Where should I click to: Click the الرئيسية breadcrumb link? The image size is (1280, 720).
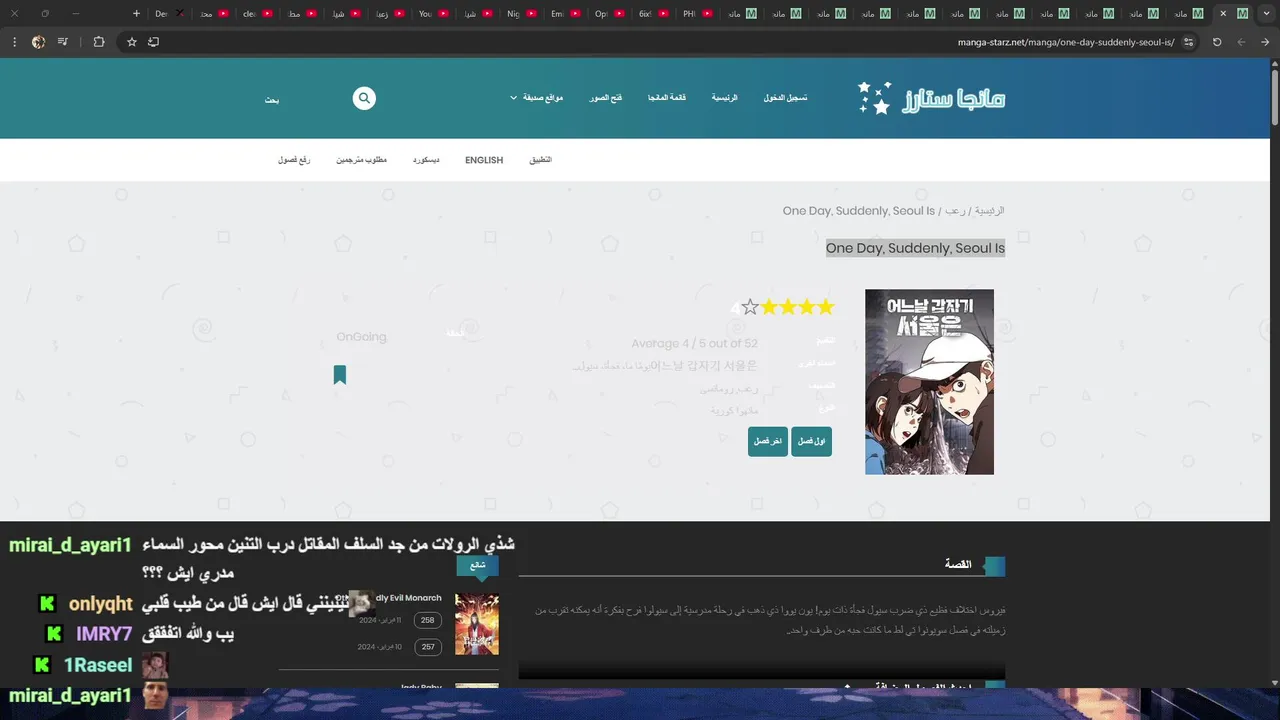989,211
